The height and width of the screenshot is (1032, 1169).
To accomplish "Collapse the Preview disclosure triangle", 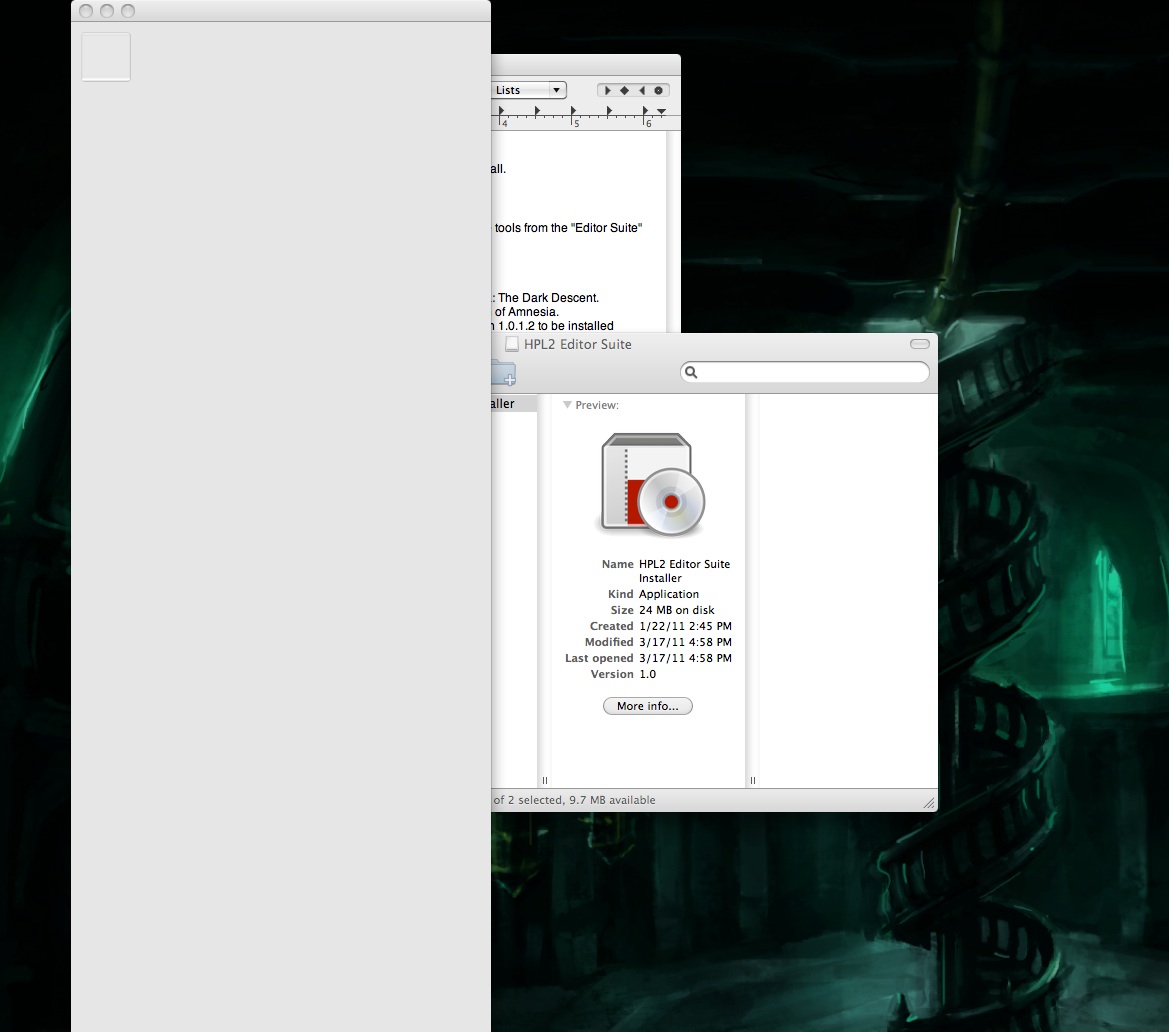I will coord(567,405).
